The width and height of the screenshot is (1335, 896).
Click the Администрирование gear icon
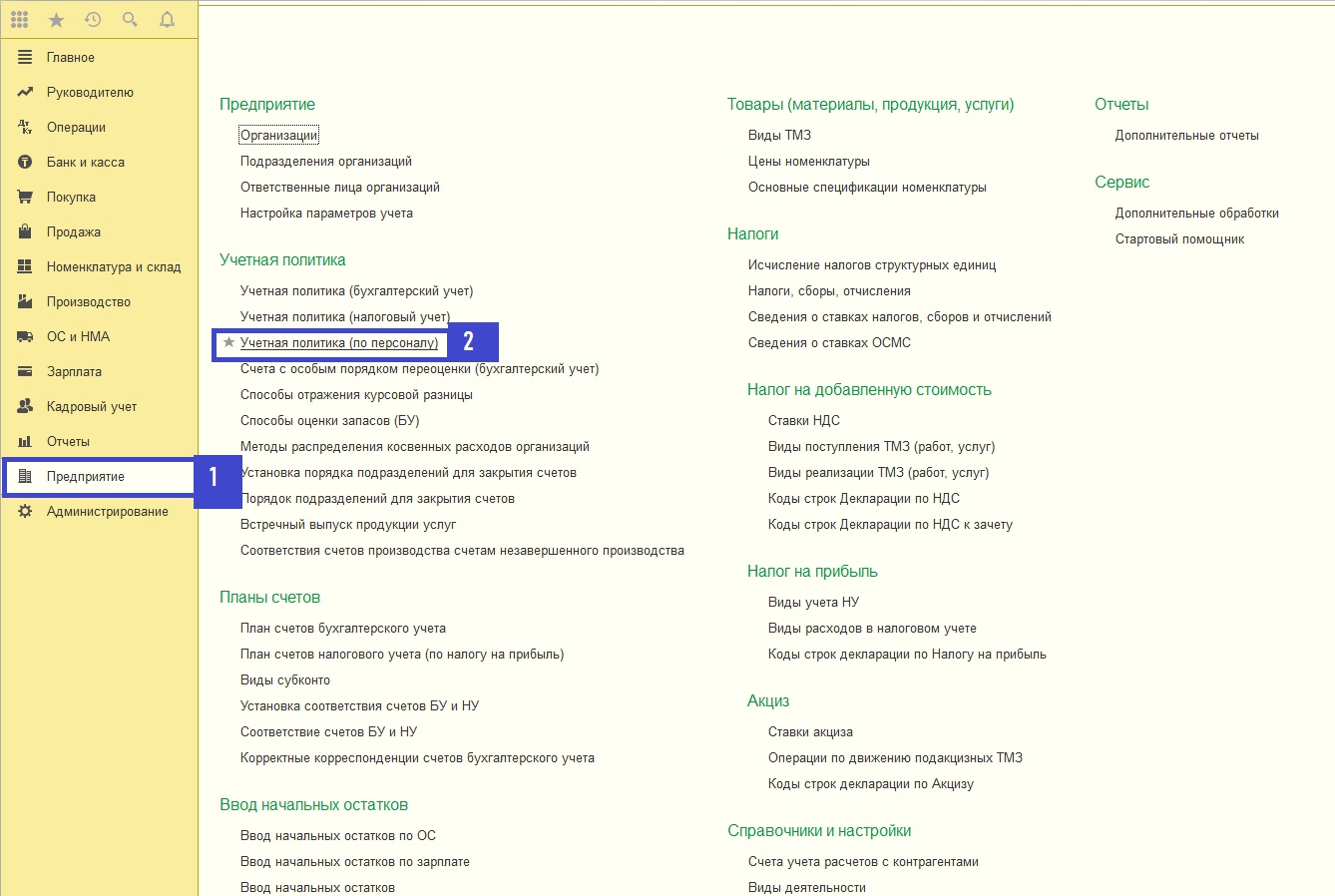tap(25, 511)
